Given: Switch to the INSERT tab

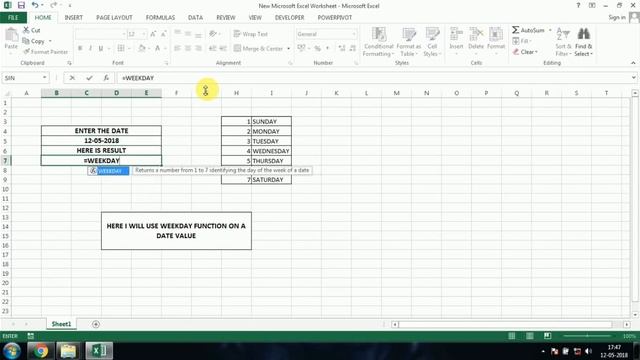Looking at the screenshot, I should tap(73, 18).
